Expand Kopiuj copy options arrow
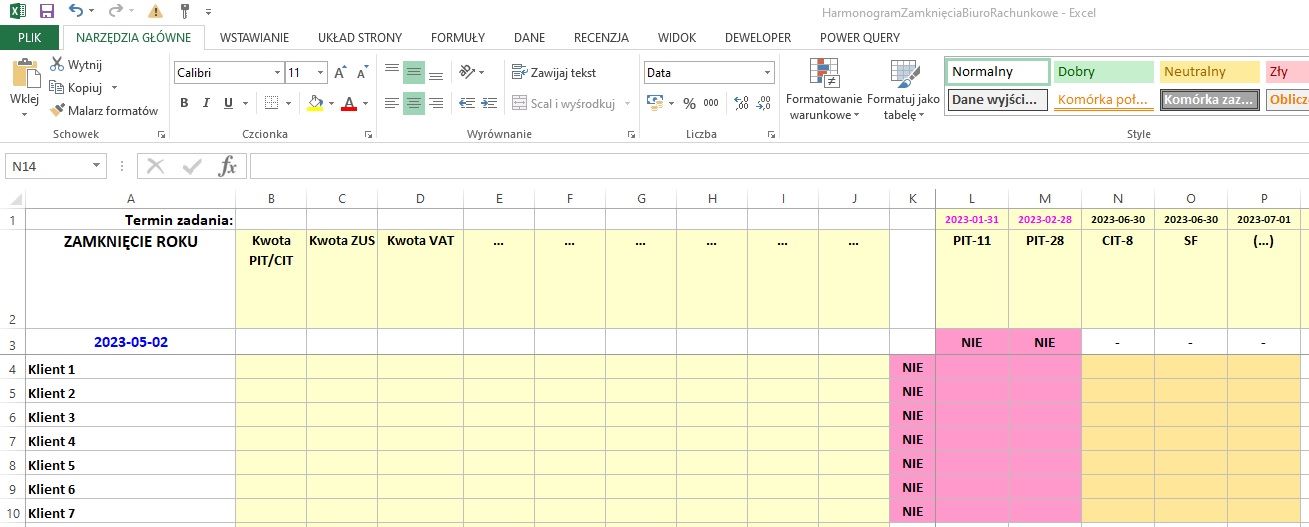Screen dimensions: 1309x527 point(114,88)
